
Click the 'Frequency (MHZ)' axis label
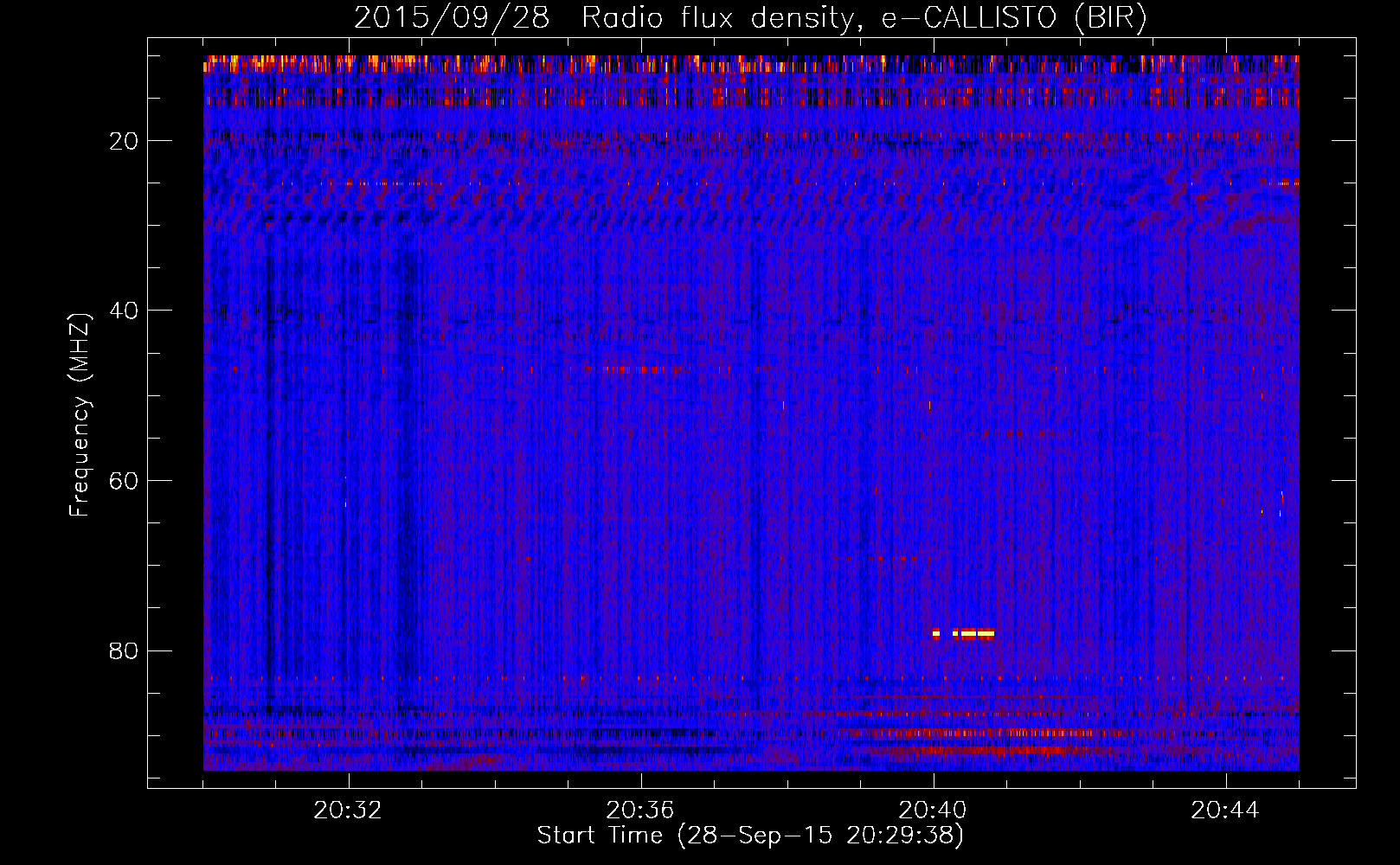click(x=80, y=415)
